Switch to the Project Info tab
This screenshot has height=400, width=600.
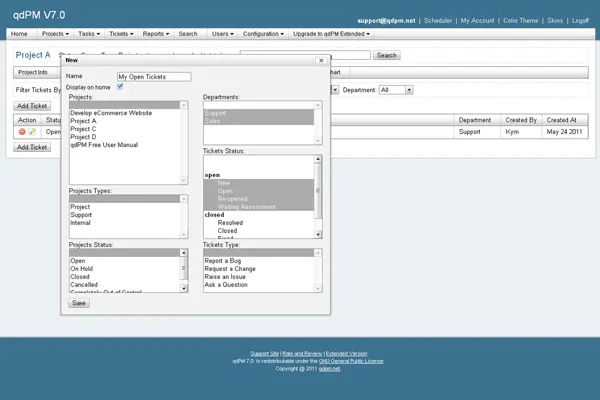pos(33,72)
